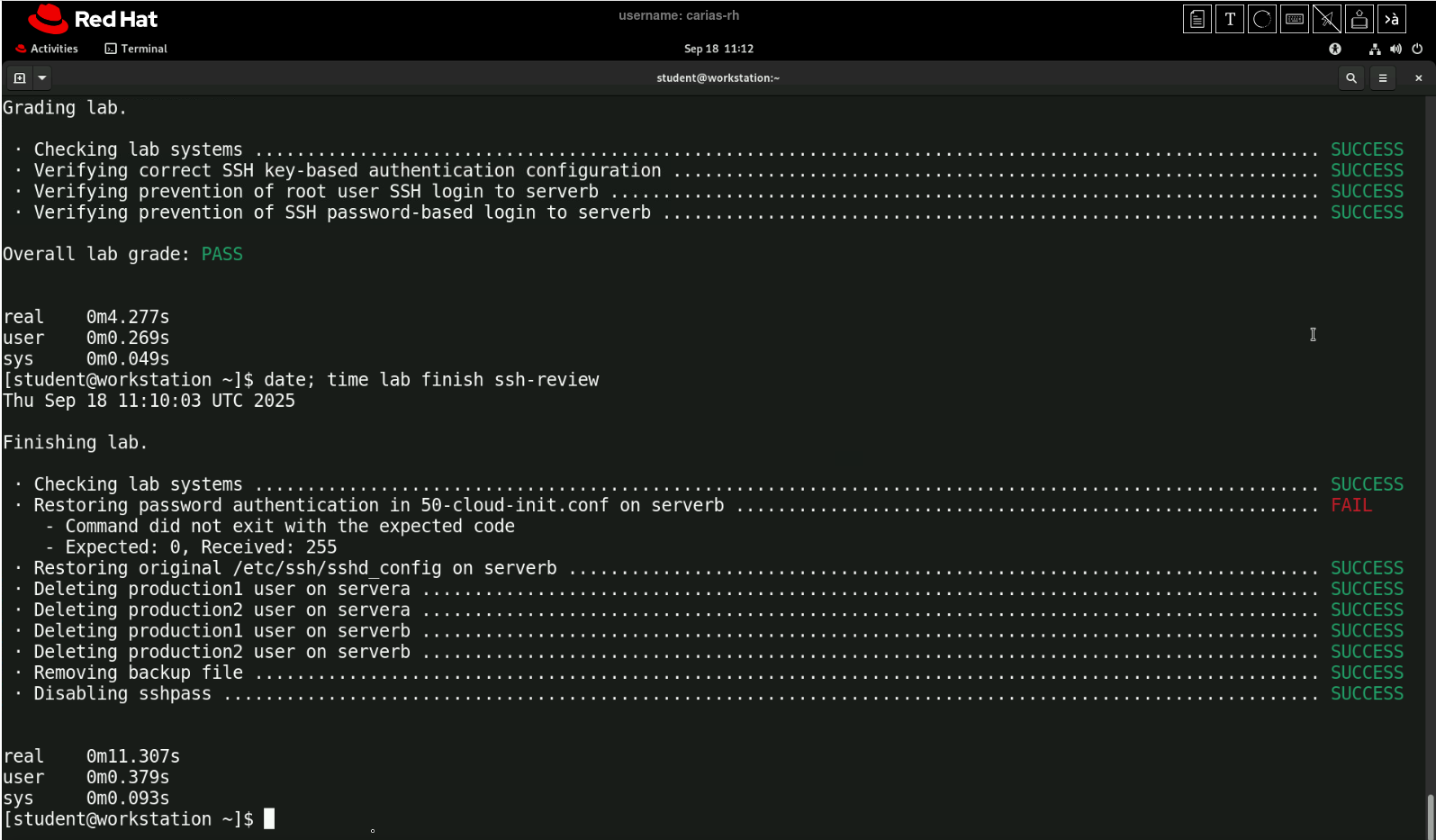Click the SUCCESS status for 'Disabling sshpass'
This screenshot has width=1436, height=840.
[1367, 694]
